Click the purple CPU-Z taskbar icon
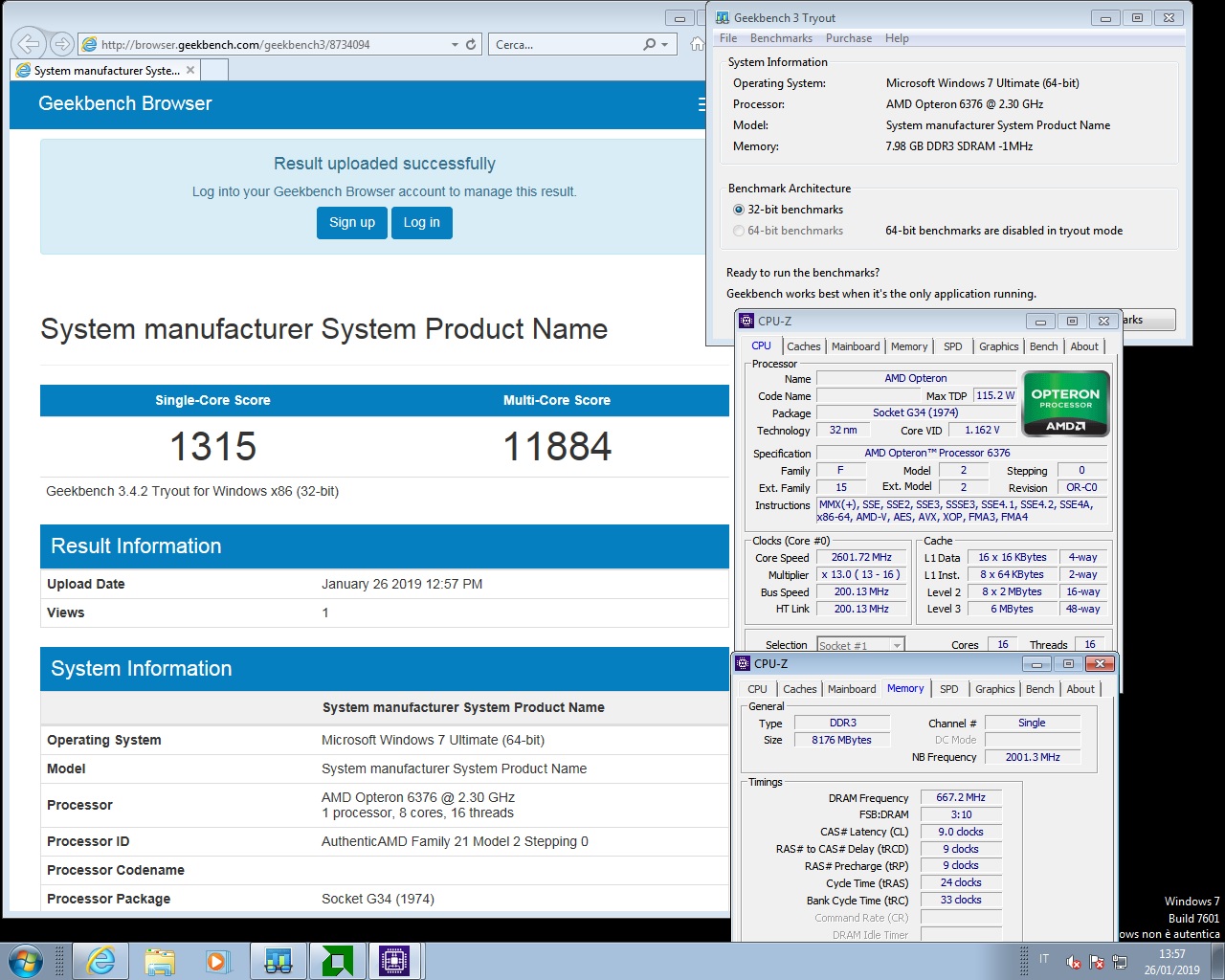1225x980 pixels. pos(394,961)
